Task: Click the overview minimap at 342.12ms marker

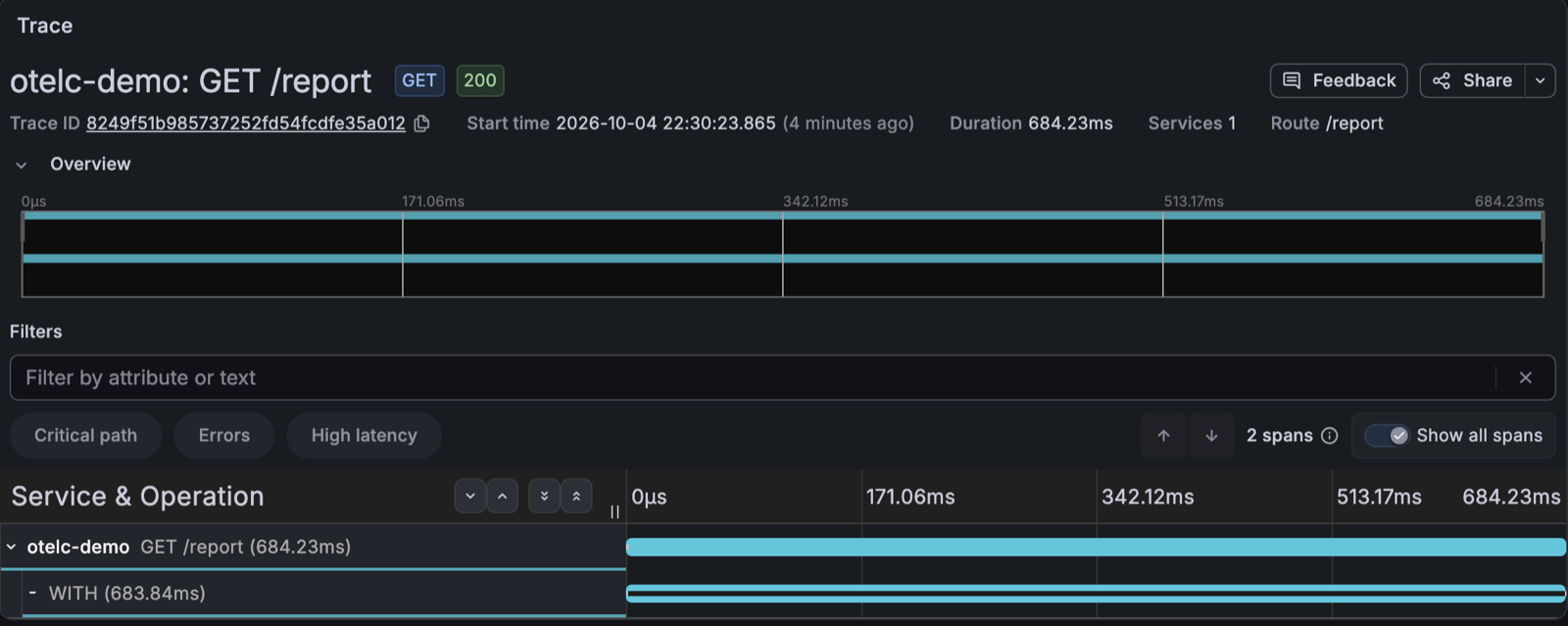Action: [783, 255]
